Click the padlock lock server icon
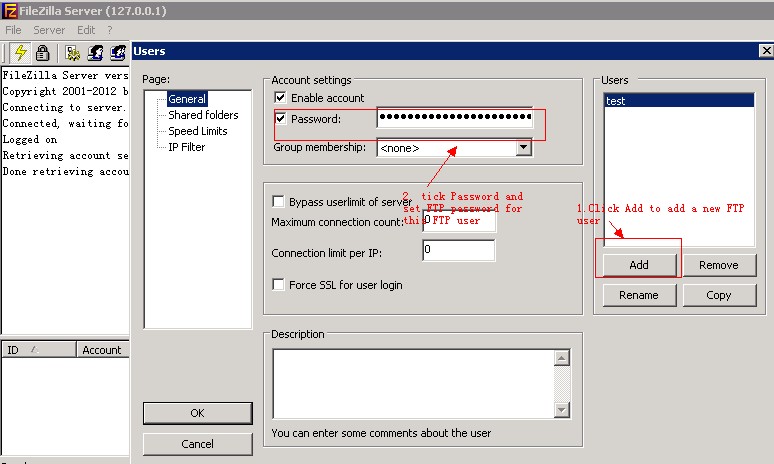774x464 pixels. pos(43,53)
